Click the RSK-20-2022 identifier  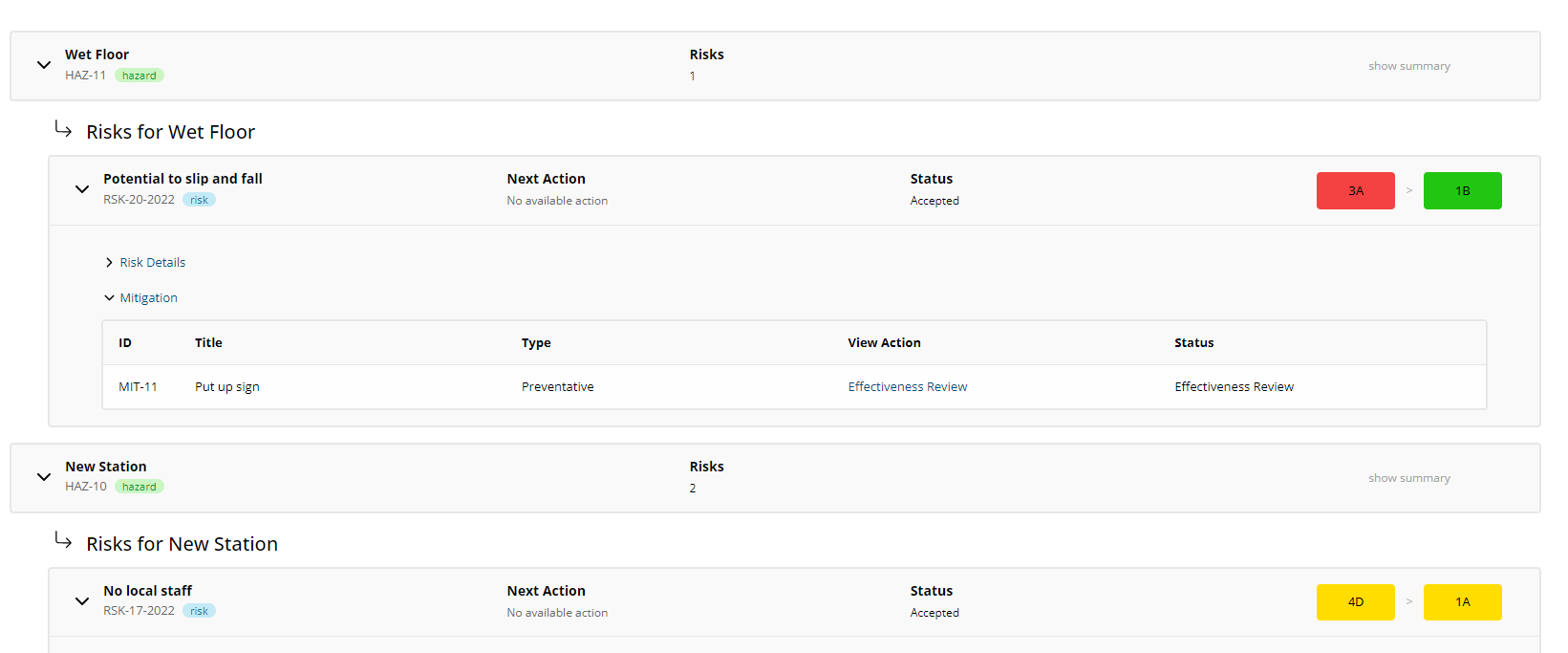140,200
